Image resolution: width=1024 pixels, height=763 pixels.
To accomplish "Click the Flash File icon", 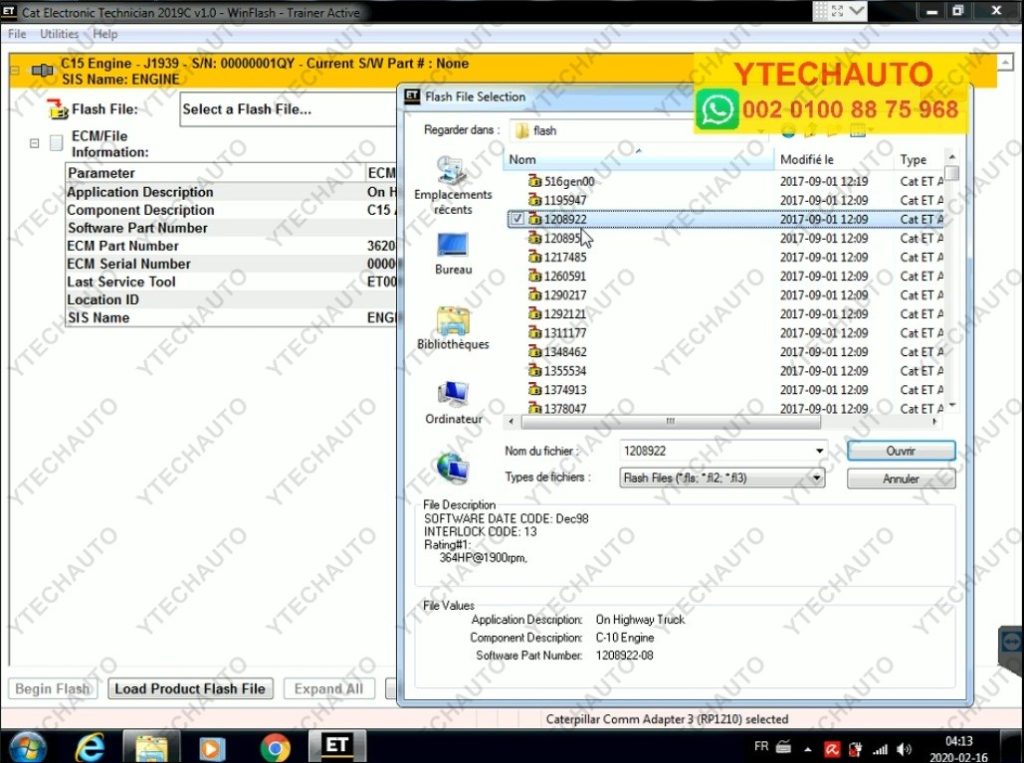I will 58,109.
